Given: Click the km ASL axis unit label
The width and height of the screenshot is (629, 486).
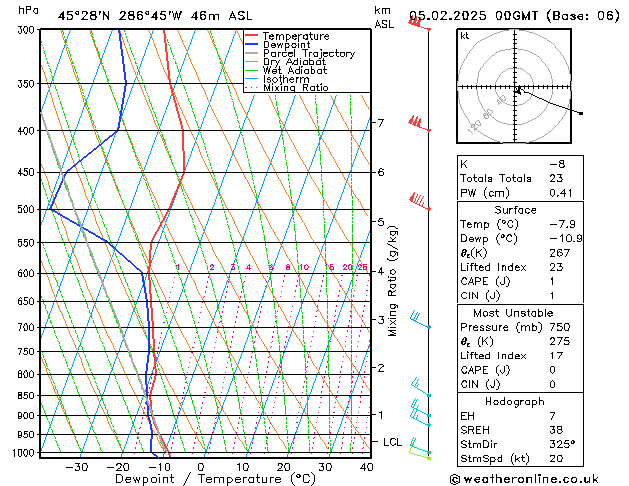Looking at the screenshot, I should [384, 17].
